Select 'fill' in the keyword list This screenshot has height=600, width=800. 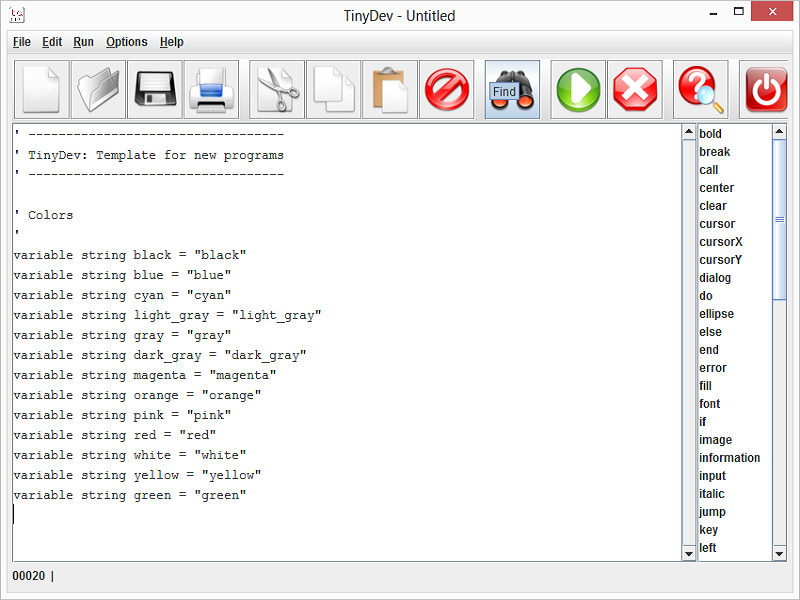pyautogui.click(x=705, y=386)
